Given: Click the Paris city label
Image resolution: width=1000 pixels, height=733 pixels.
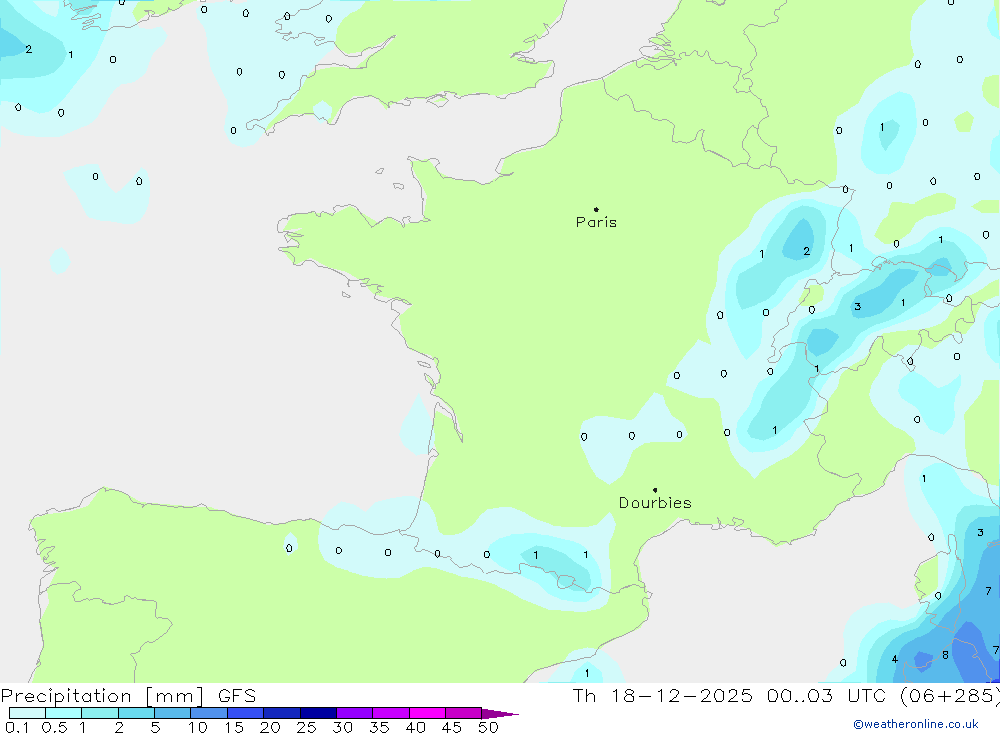Looking at the screenshot, I should pyautogui.click(x=596, y=222).
